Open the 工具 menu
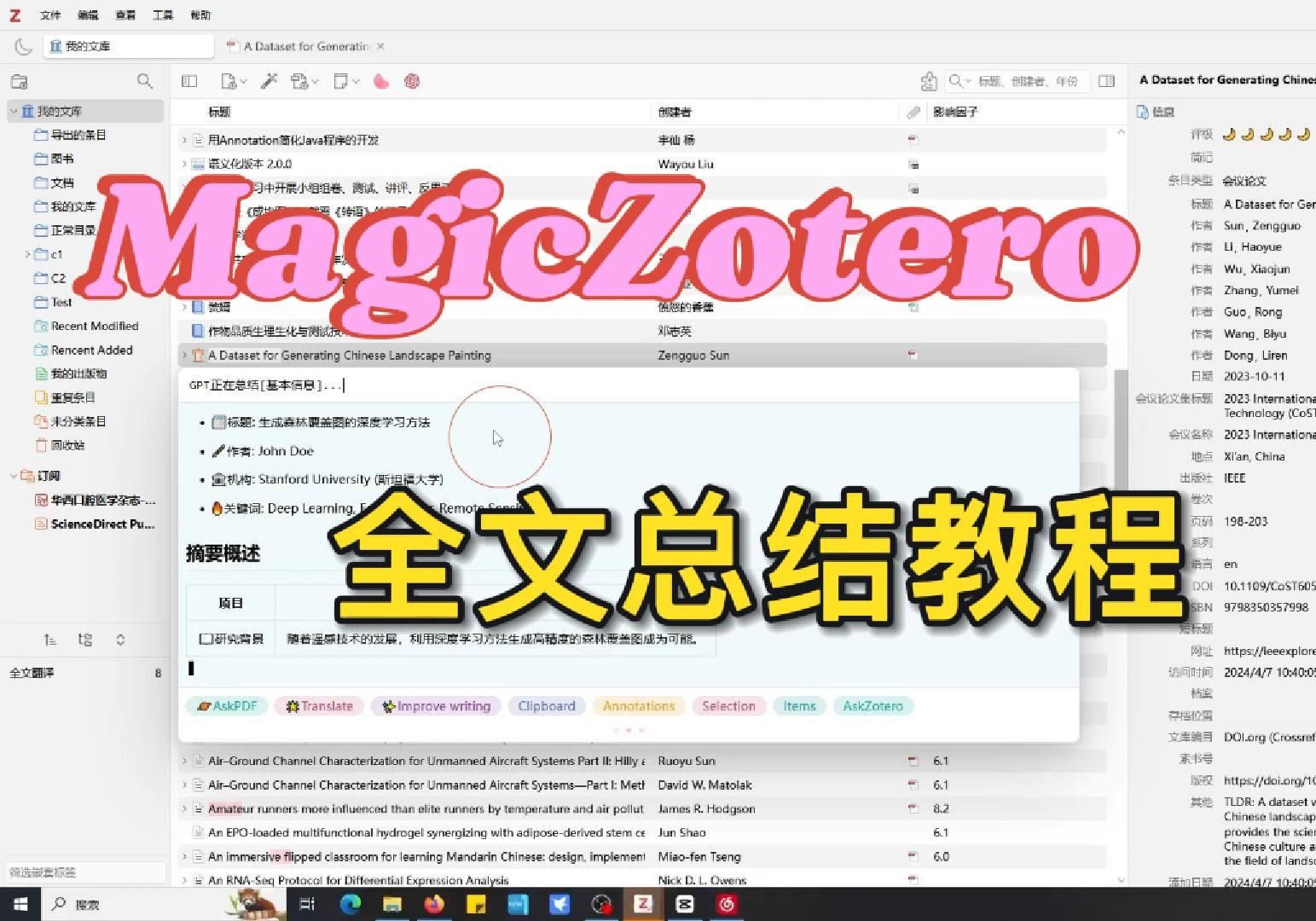 tap(163, 15)
